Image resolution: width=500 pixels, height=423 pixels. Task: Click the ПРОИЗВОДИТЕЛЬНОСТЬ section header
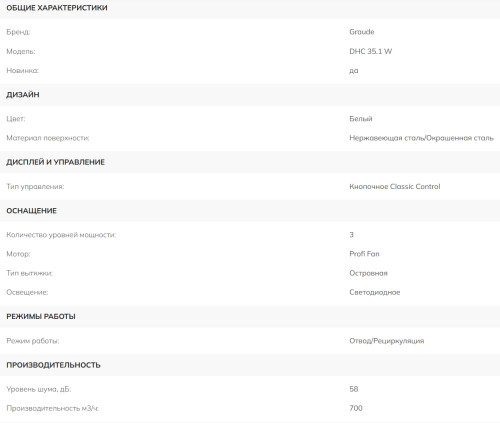click(53, 365)
